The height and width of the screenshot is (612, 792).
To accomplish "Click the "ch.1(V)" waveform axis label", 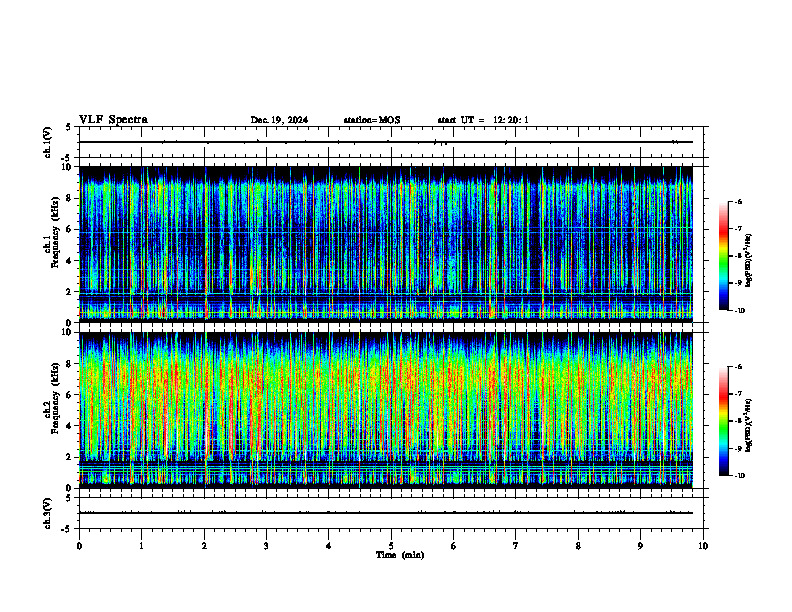I will coord(48,142).
